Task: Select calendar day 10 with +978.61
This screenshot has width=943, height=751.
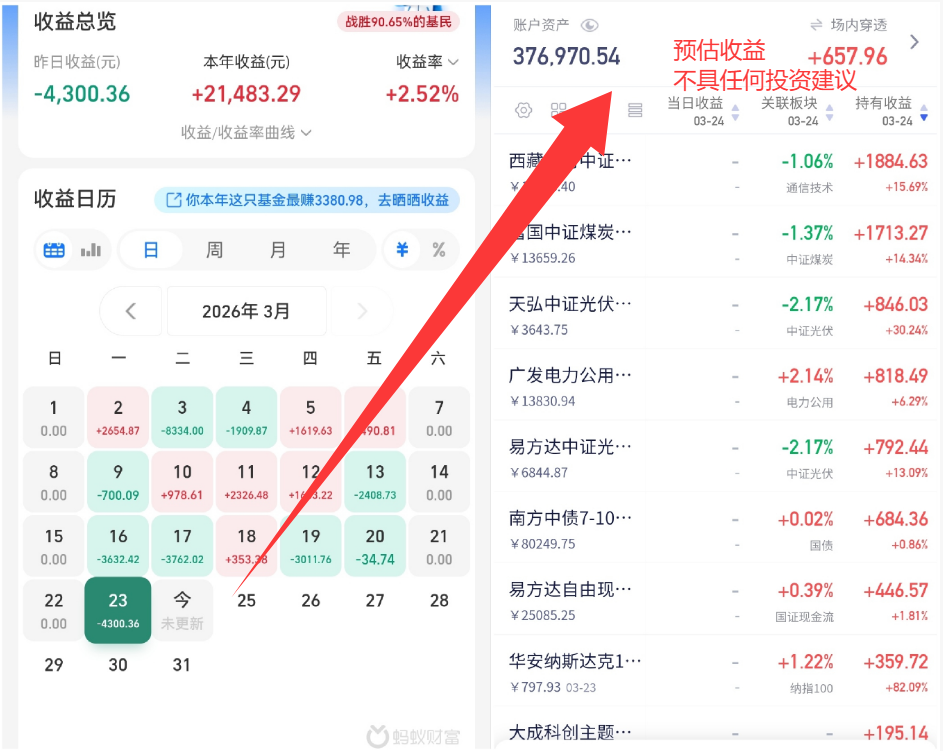Action: pos(182,482)
